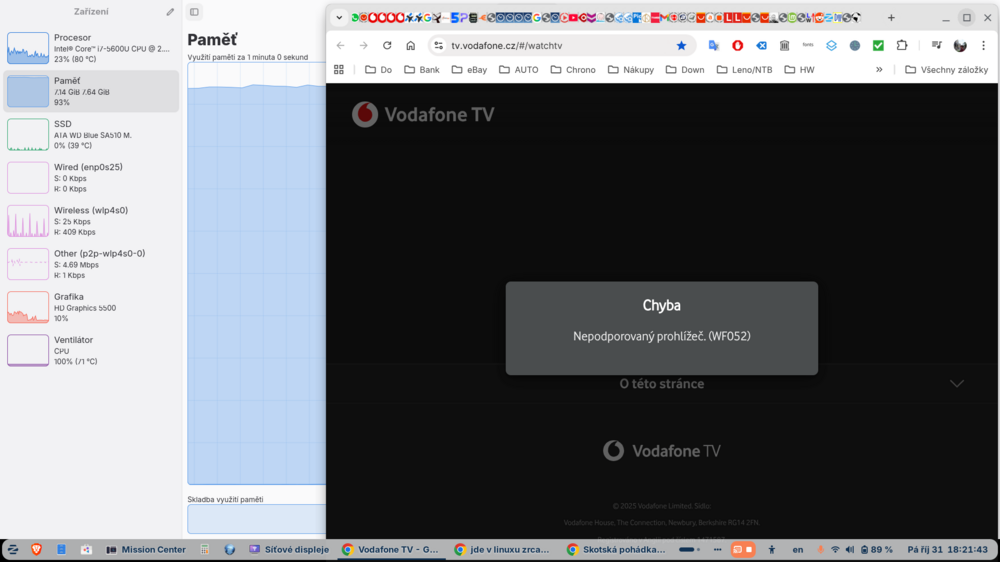
Task: Open the Chrome extensions puzzle icon
Action: 902,46
